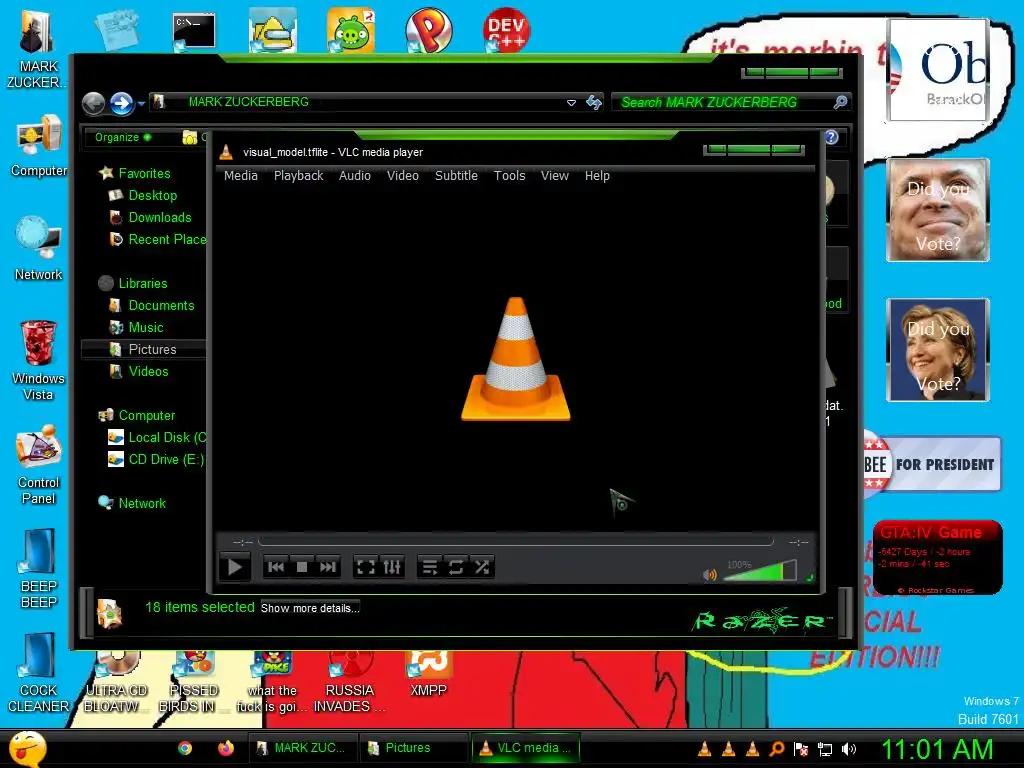Viewport: 1024px width, 768px height.
Task: Open BEEP BEEP desktop shortcut
Action: tap(39, 569)
